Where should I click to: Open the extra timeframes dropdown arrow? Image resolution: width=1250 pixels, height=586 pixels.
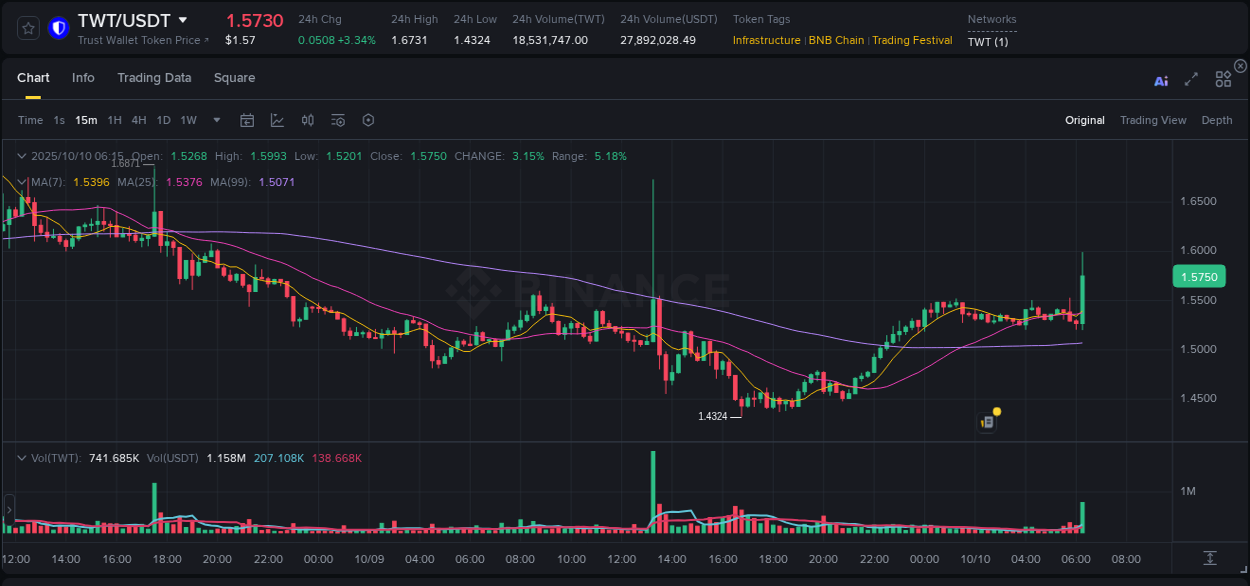pos(215,120)
